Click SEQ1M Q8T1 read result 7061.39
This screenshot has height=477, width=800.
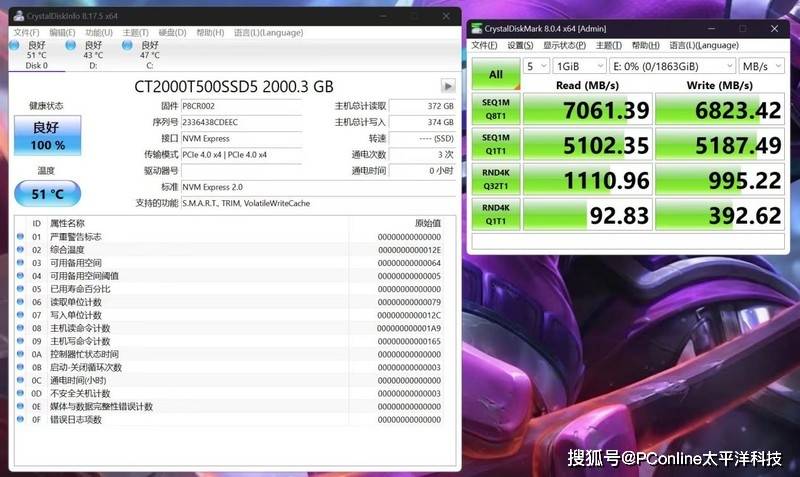[x=588, y=109]
